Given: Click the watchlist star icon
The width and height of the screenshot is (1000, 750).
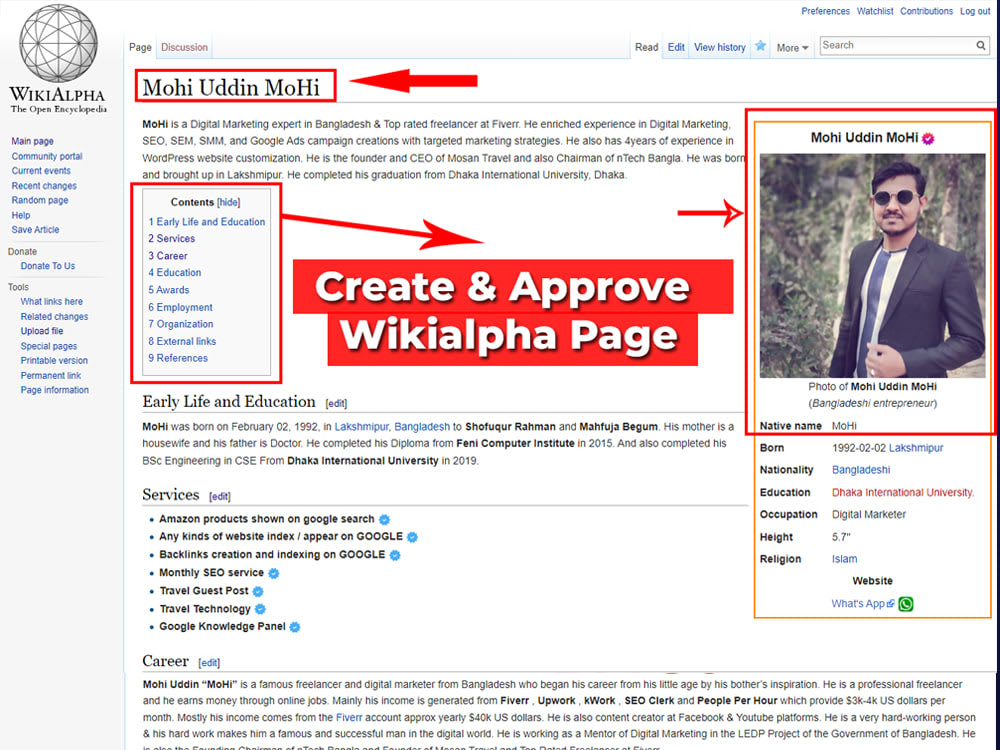Looking at the screenshot, I should click(x=760, y=47).
